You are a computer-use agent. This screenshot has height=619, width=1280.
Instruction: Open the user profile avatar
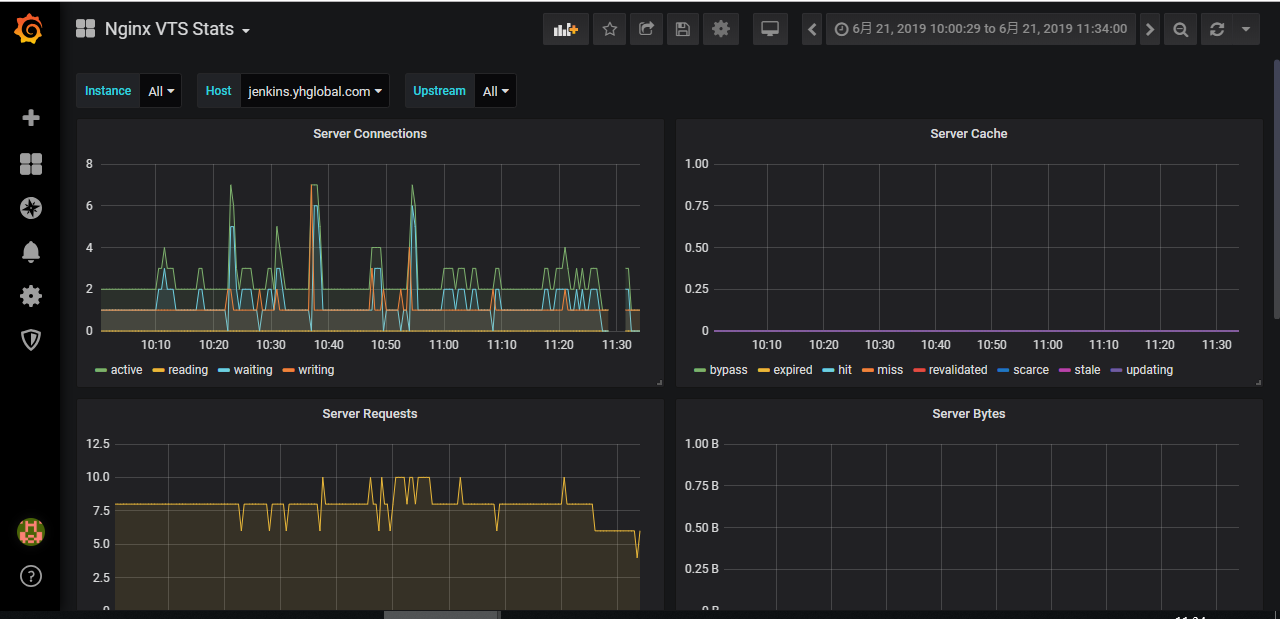tap(31, 532)
